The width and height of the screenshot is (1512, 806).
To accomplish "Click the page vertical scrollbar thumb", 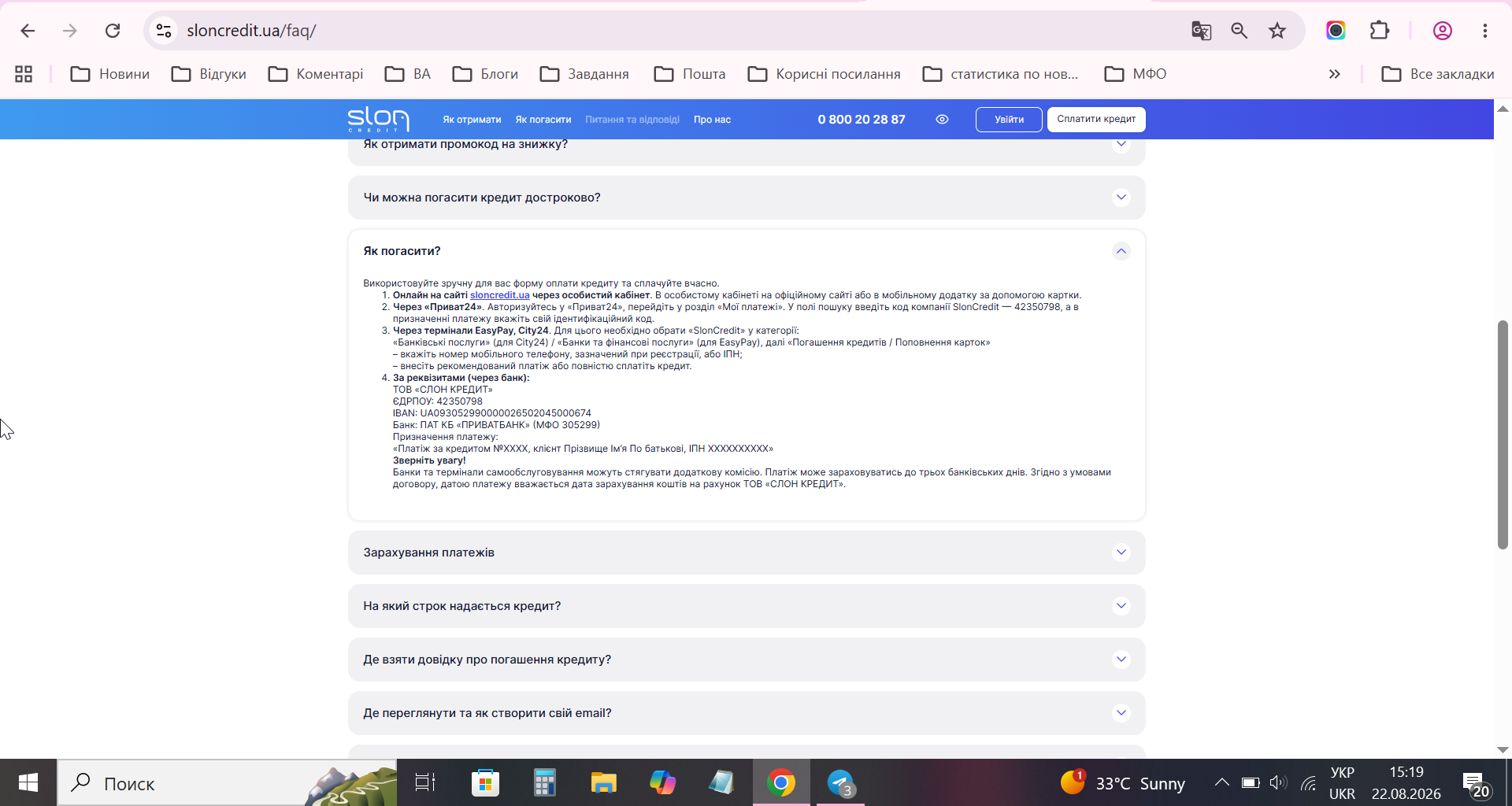I will click(x=1503, y=434).
